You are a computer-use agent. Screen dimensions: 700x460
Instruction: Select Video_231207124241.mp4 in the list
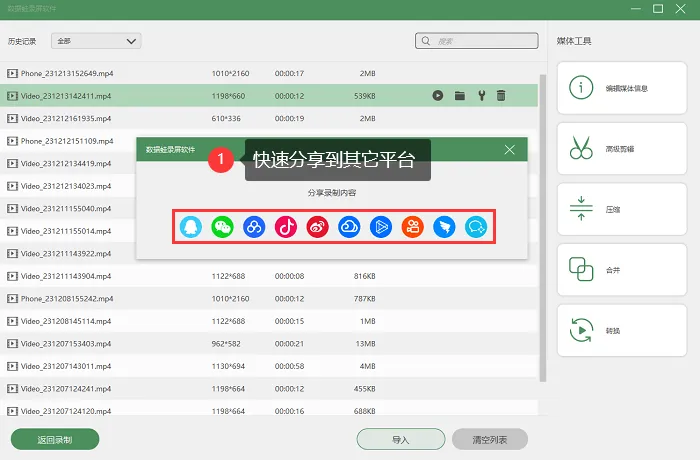(x=66, y=389)
